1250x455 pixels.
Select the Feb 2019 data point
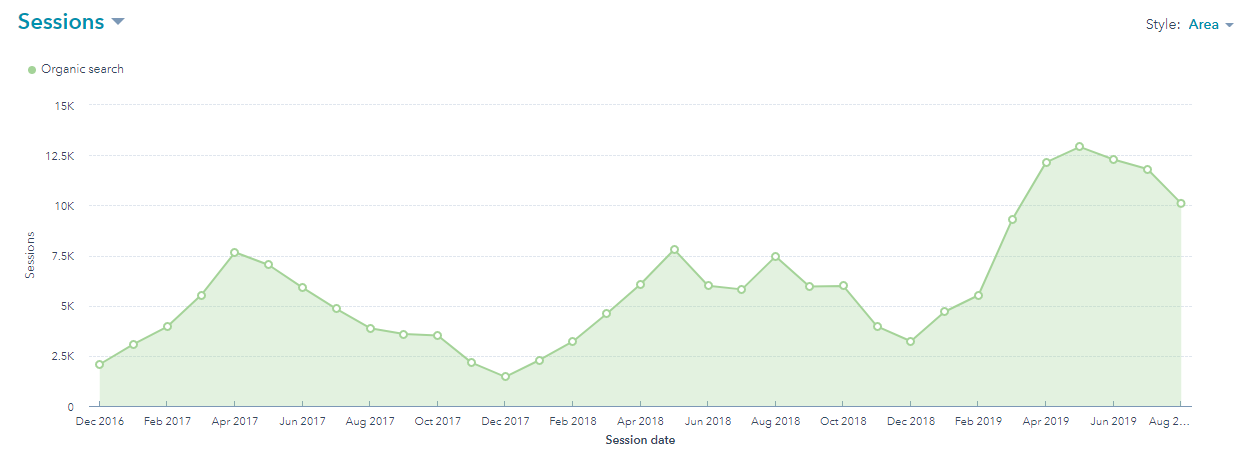point(978,295)
